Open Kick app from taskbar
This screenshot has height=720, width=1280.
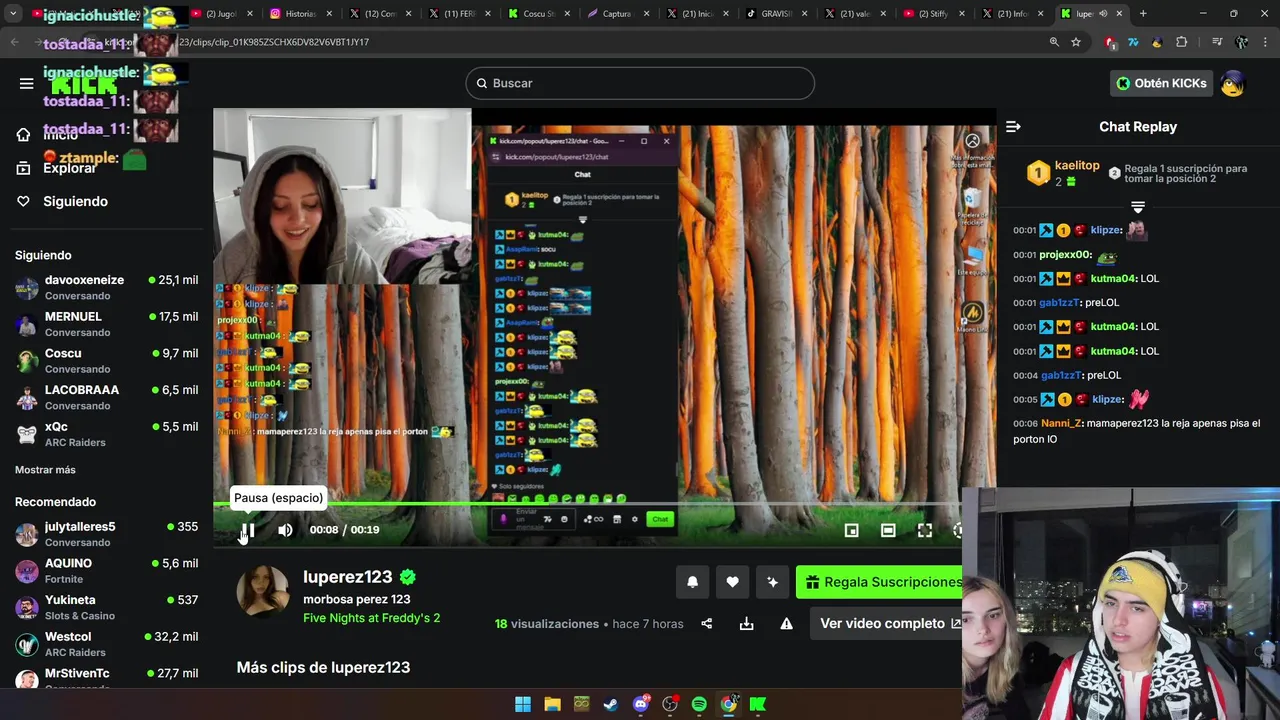758,704
